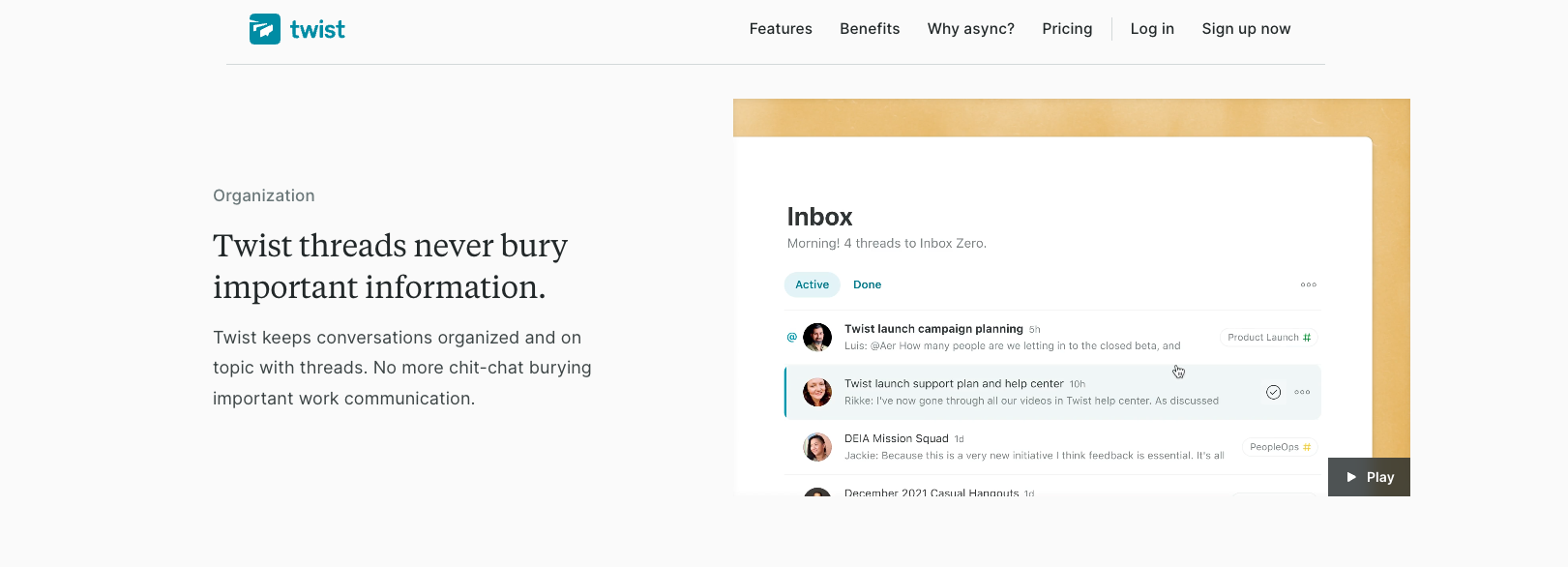
Task: Click Jackie's avatar in DEIA Mission Squad
Action: pos(817,447)
